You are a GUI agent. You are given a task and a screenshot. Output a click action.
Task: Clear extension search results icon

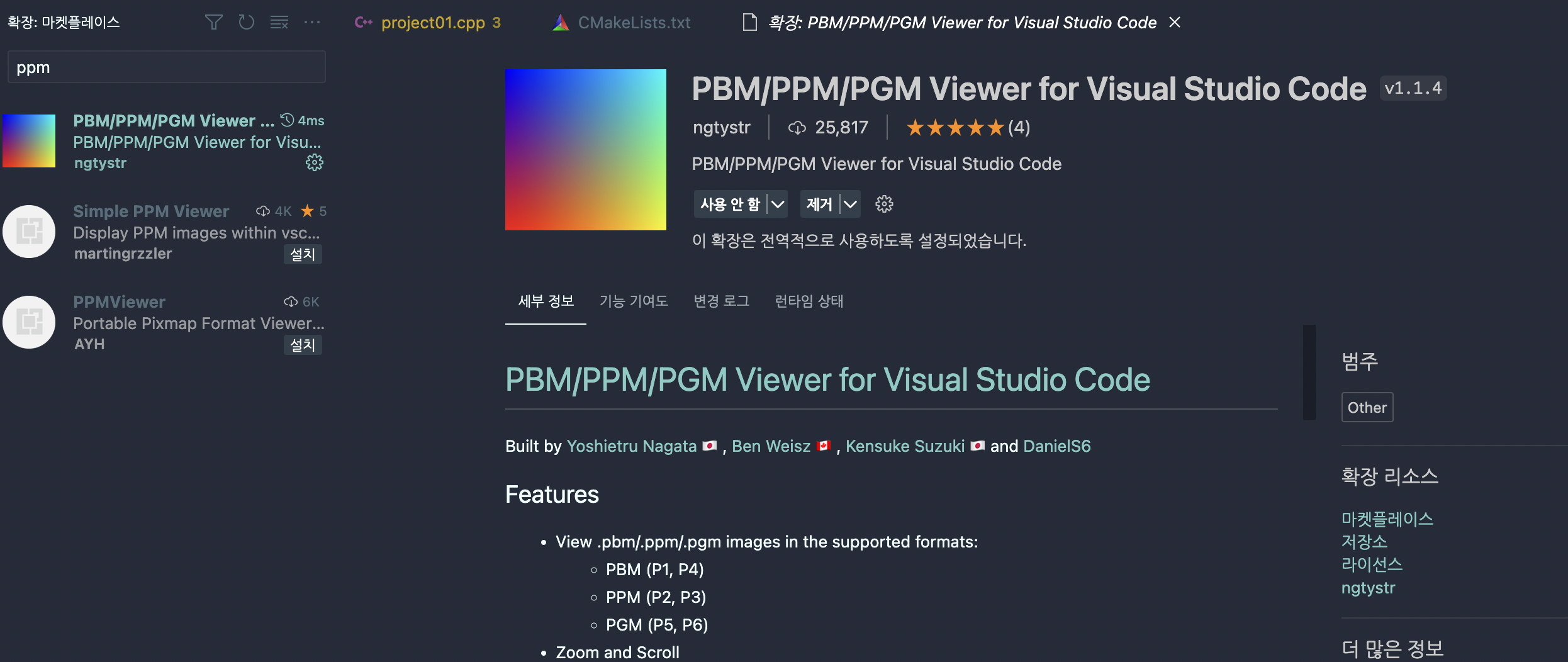click(x=279, y=23)
